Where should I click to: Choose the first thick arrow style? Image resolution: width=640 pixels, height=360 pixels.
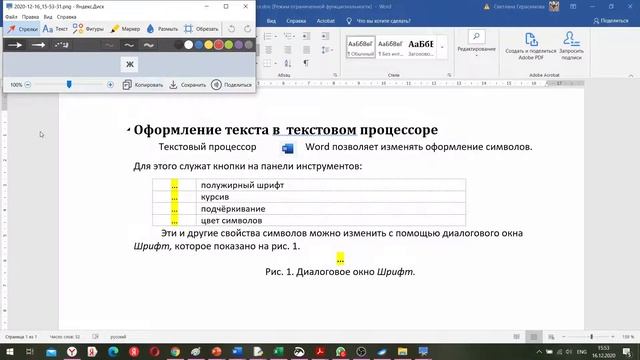tap(15, 45)
